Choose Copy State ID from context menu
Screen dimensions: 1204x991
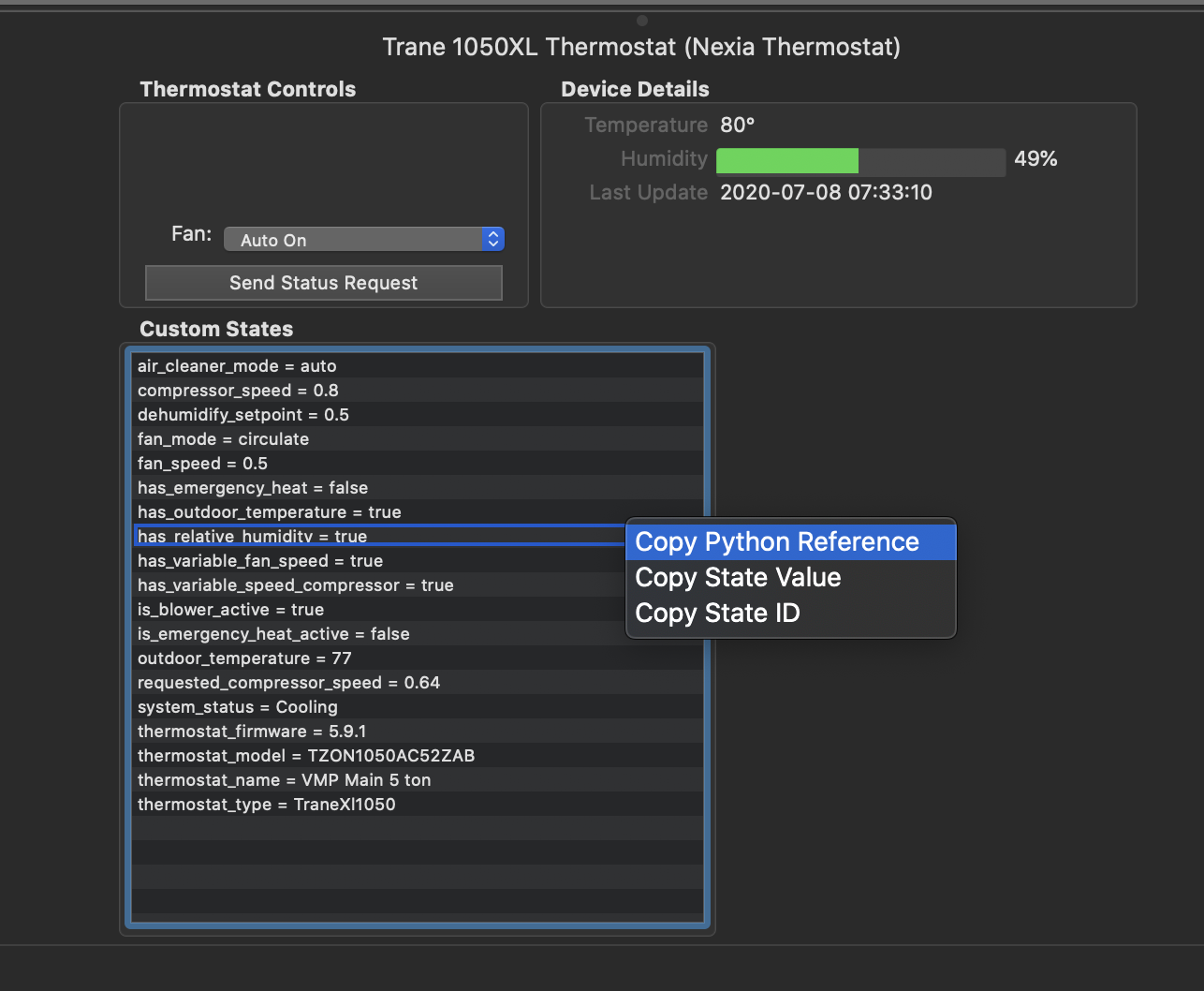coord(790,614)
